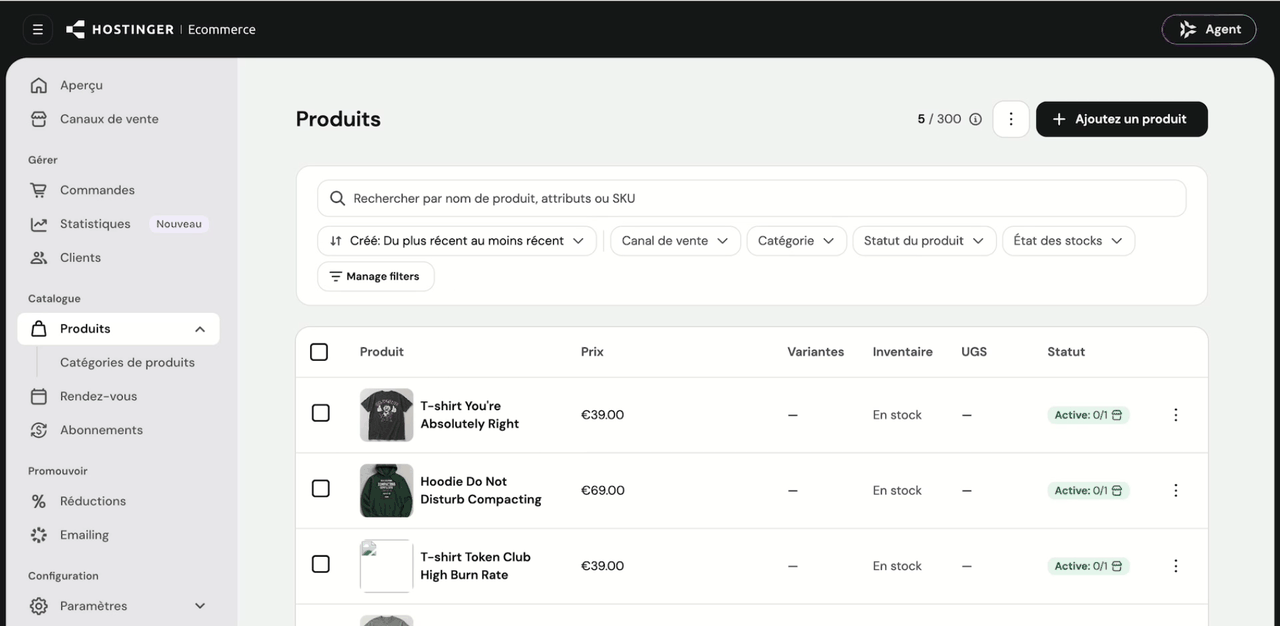Click the Clients people icon

pyautogui.click(x=39, y=258)
